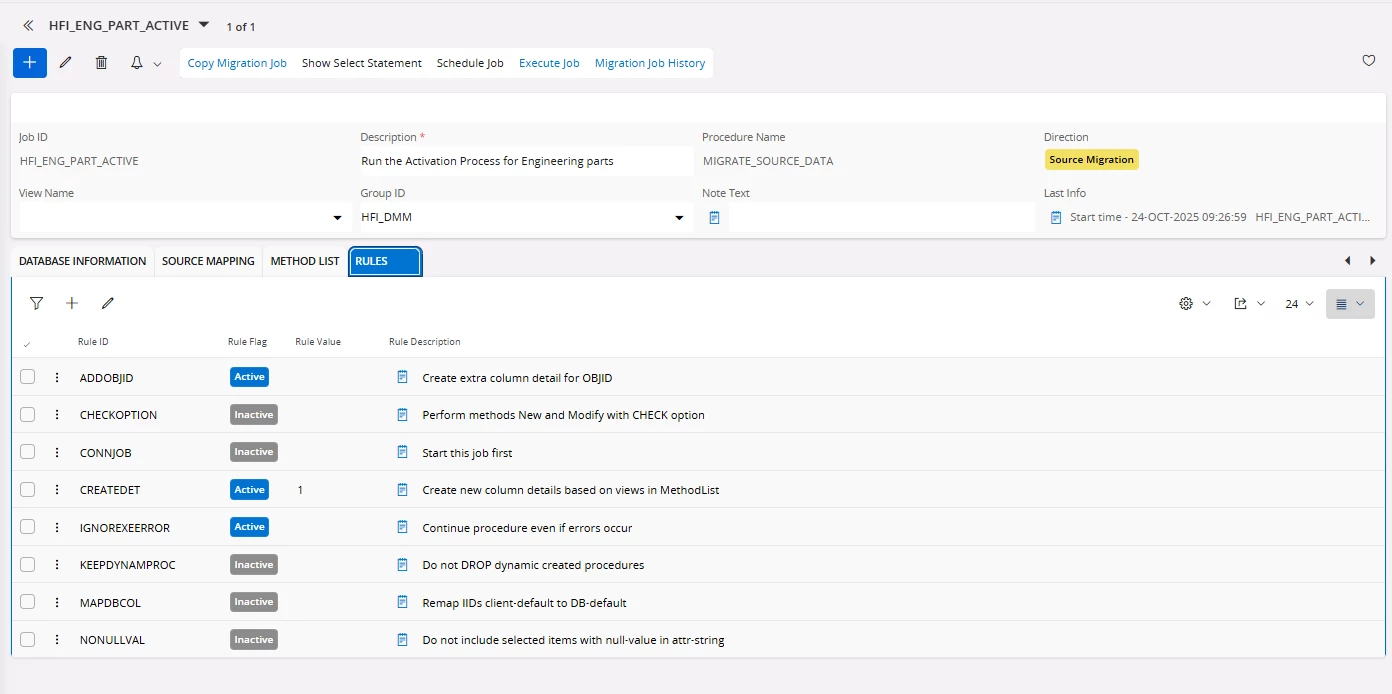The width and height of the screenshot is (1392, 694).
Task: Open the filter funnel in rules list
Action: click(x=37, y=303)
